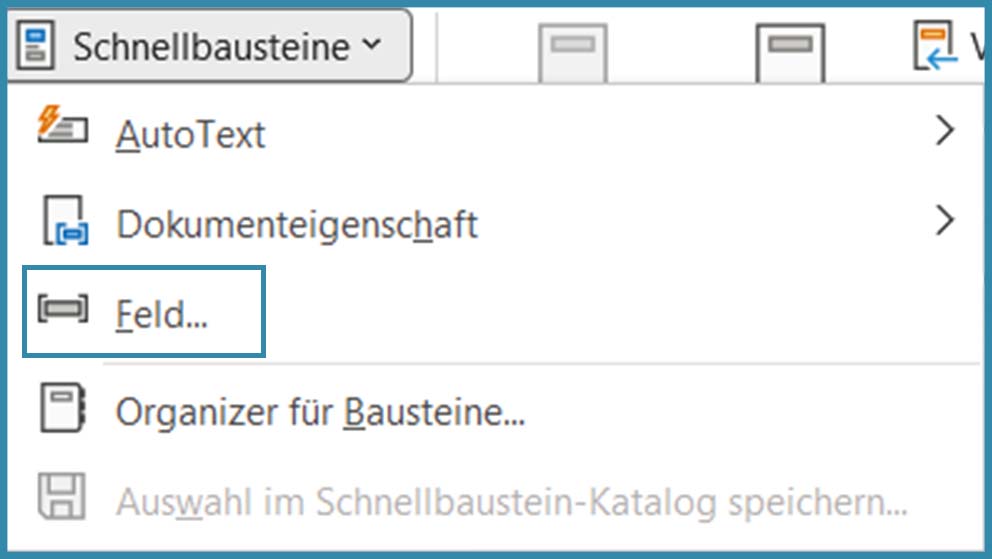Image resolution: width=992 pixels, height=559 pixels.
Task: Collapse the Schnellbausteine dropdown via its chevron
Action: point(372,46)
